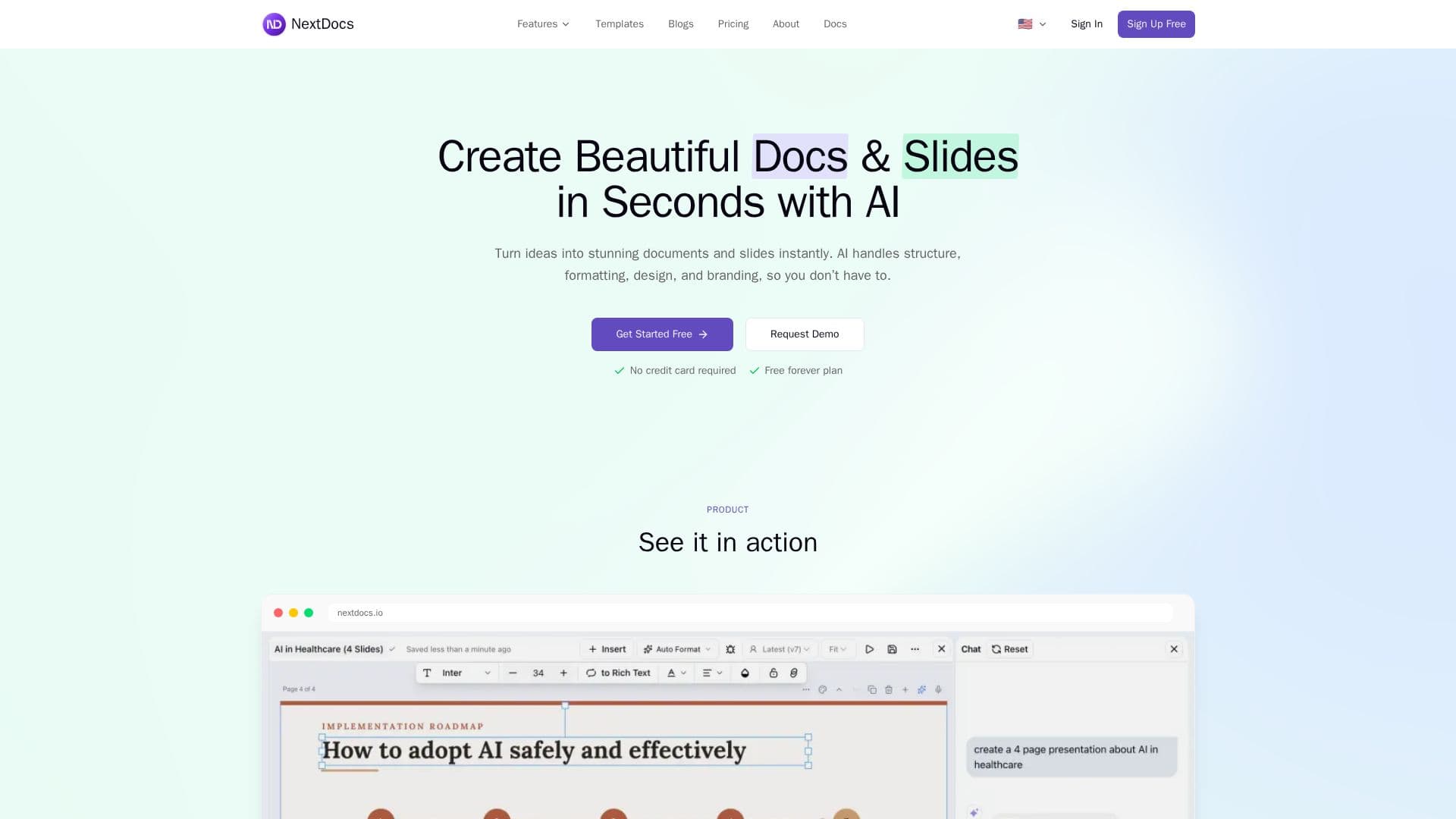1456x819 pixels.
Task: Open the language flag selector
Action: (x=1031, y=24)
